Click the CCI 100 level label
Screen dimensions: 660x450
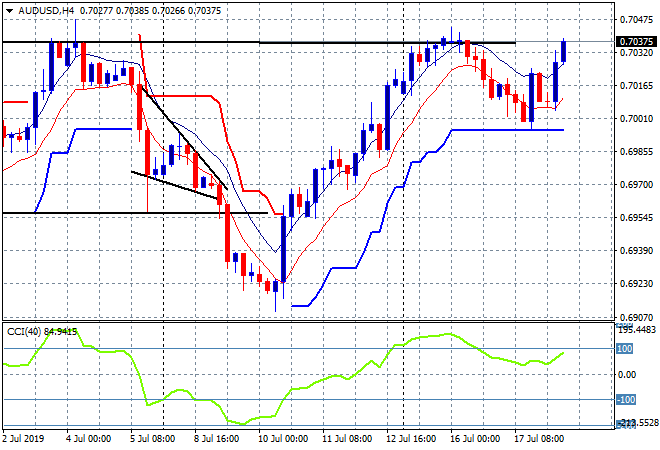[625, 349]
